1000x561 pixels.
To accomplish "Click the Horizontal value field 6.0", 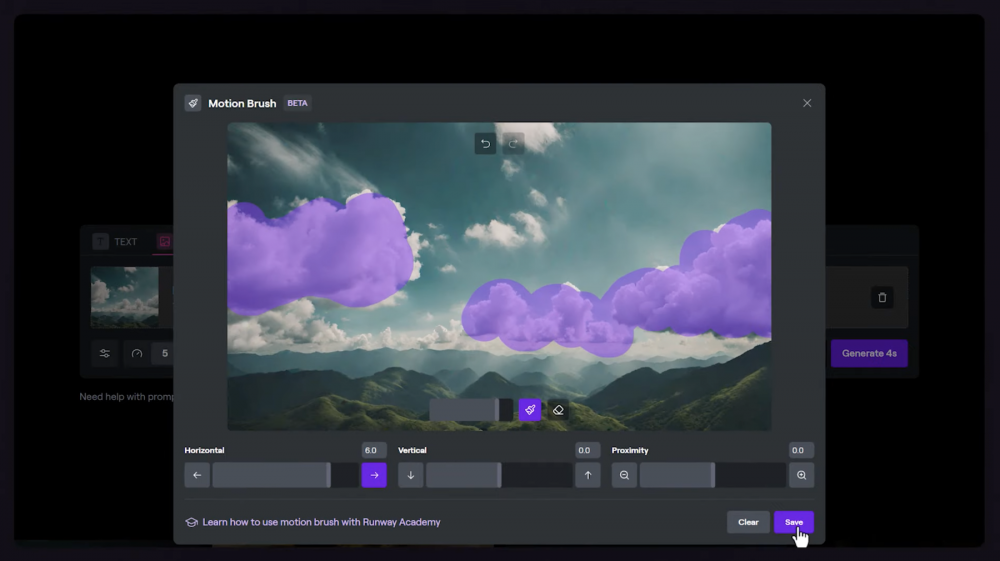I will click(x=374, y=450).
